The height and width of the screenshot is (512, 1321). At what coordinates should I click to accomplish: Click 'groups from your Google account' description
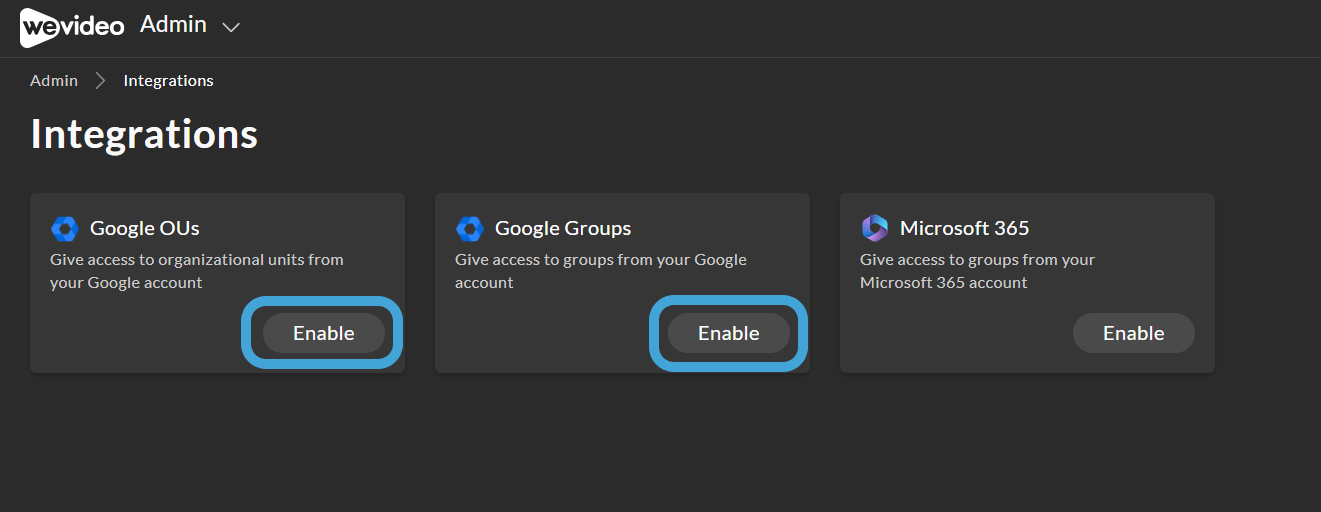[x=601, y=271]
